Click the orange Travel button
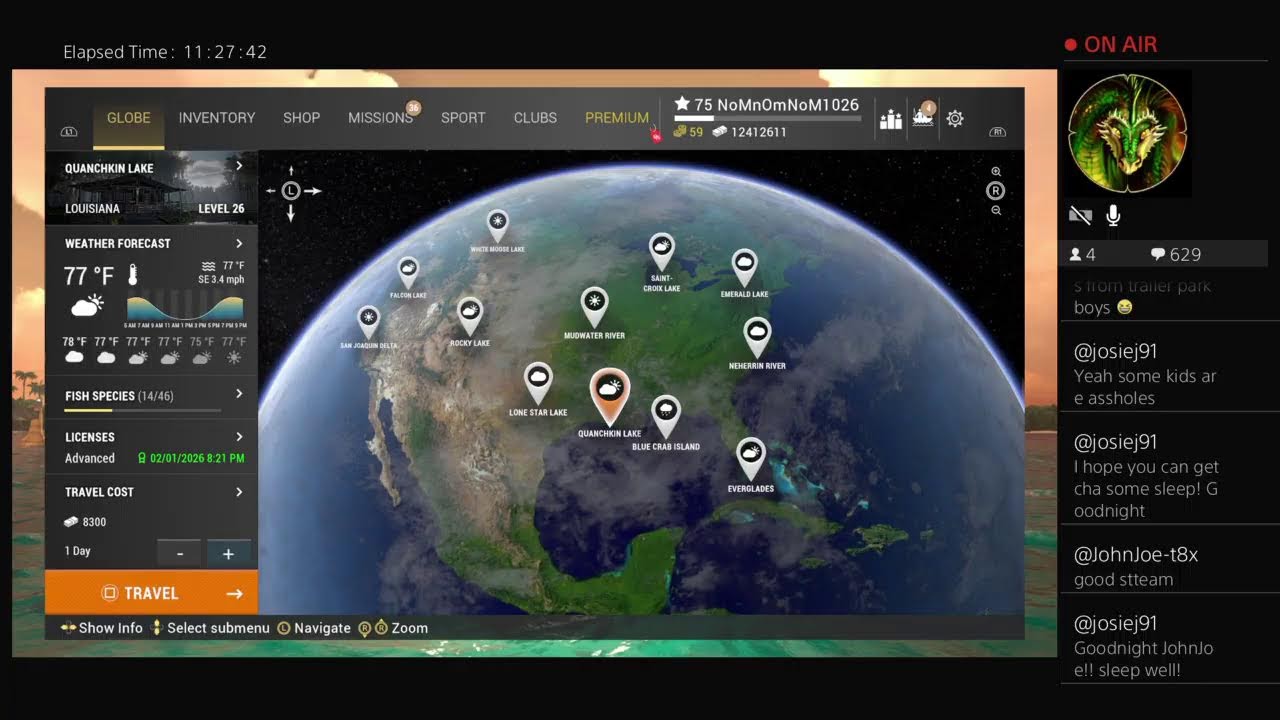This screenshot has width=1280, height=720. tap(152, 593)
